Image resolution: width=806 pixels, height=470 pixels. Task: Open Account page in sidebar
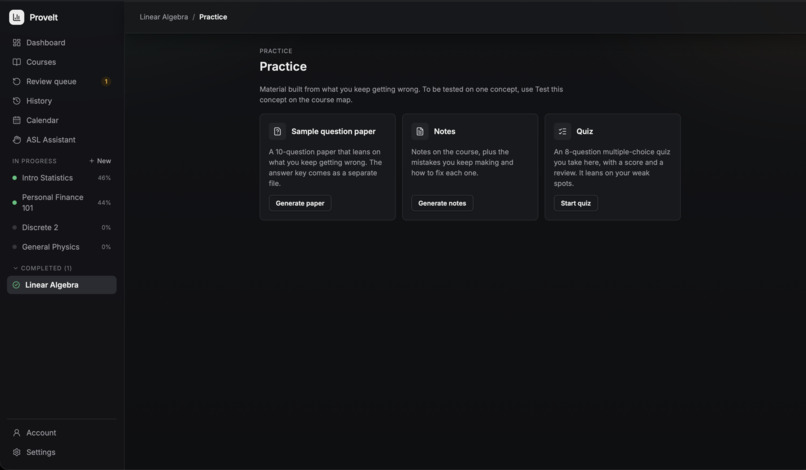coord(62,433)
